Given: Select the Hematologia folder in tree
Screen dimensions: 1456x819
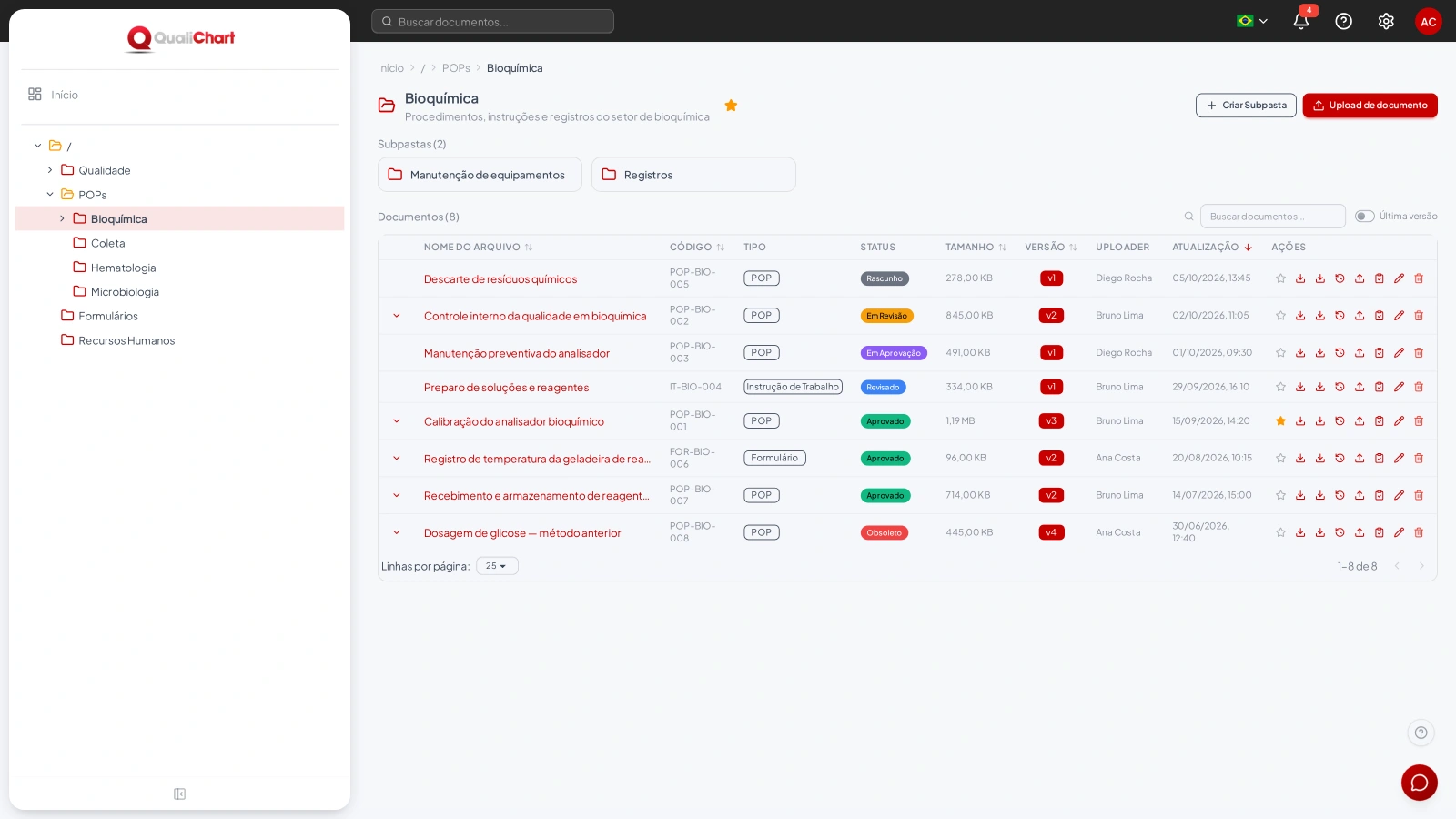Looking at the screenshot, I should pos(123,268).
